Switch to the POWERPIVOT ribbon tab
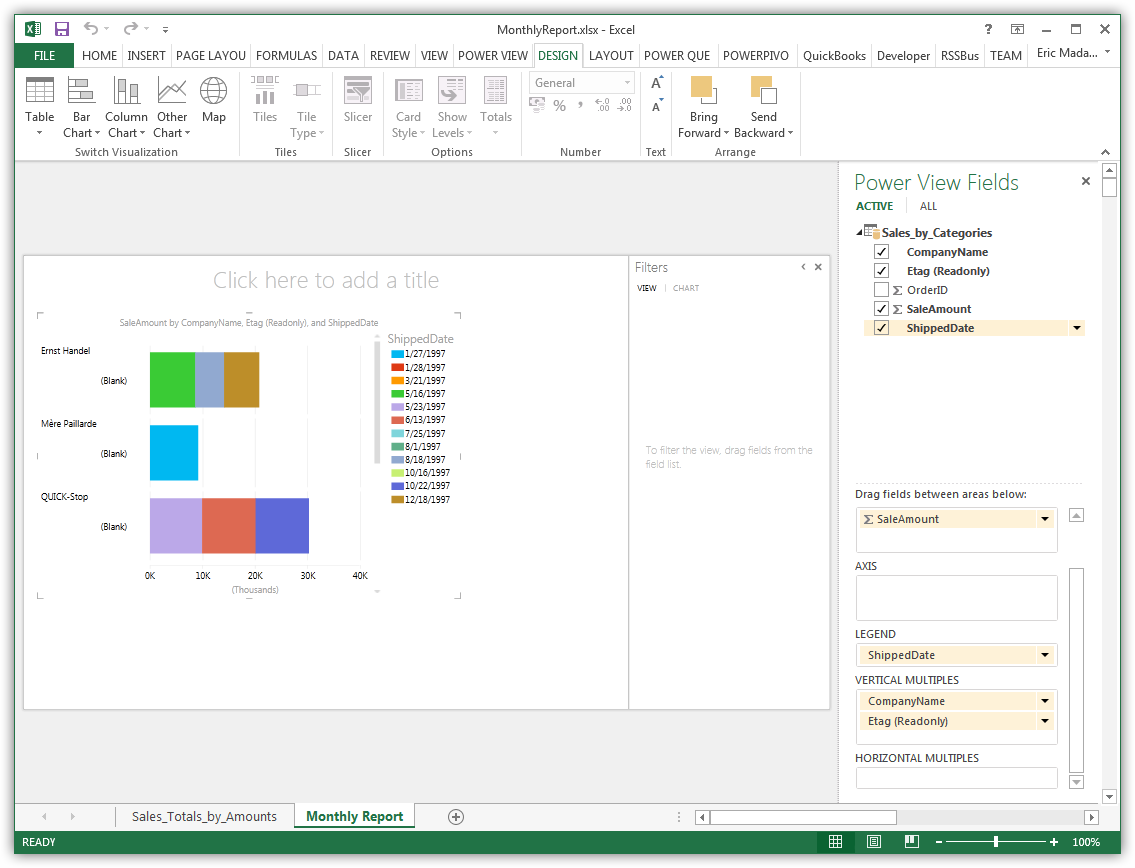Image resolution: width=1135 pixels, height=868 pixels. pos(755,56)
